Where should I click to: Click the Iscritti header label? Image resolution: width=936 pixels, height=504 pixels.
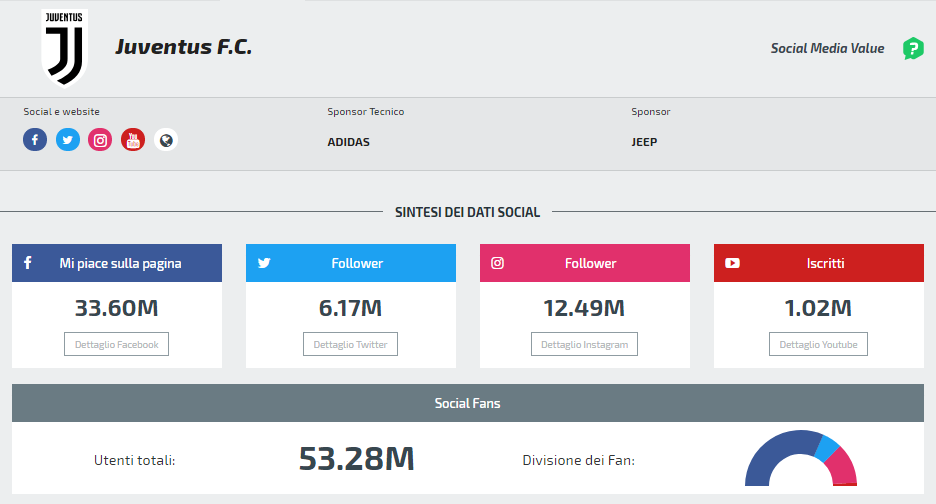point(826,263)
